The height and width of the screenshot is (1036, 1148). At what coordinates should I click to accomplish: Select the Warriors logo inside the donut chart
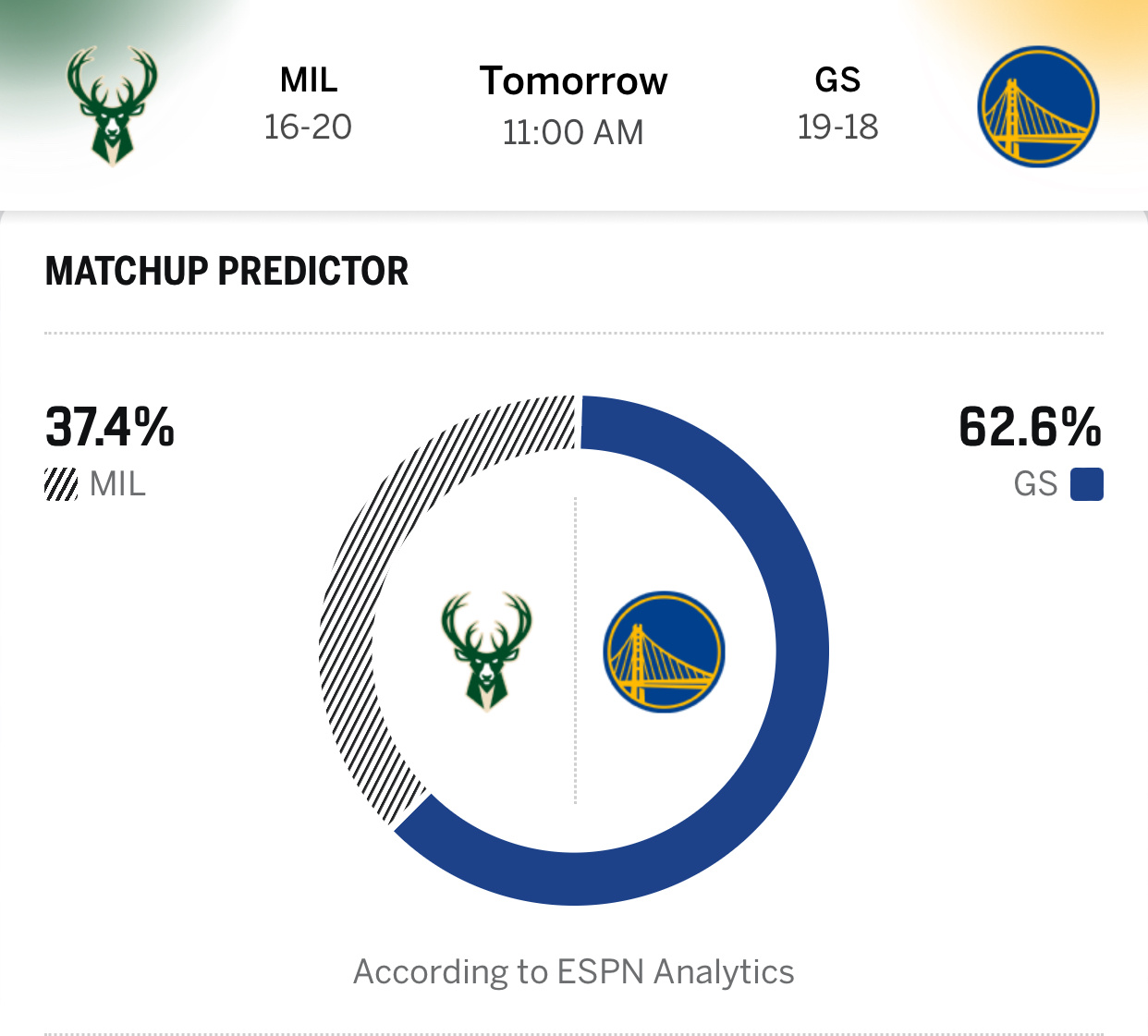coord(664,652)
